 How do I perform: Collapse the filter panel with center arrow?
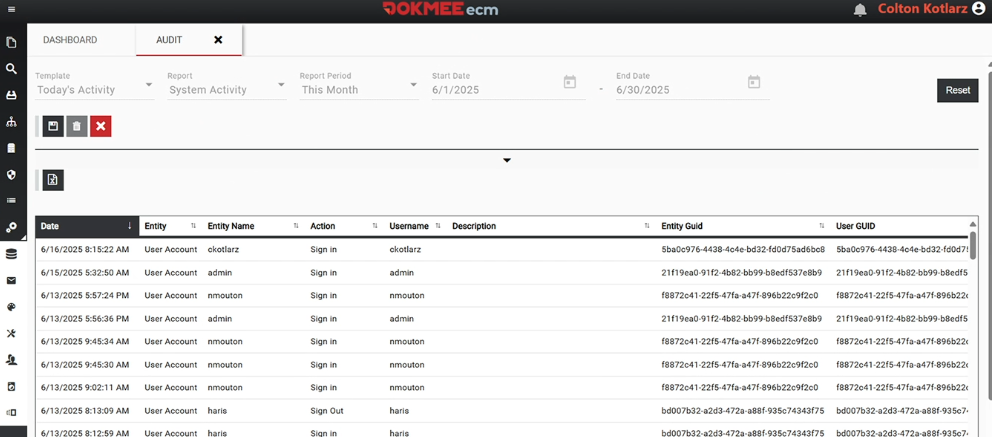507,160
